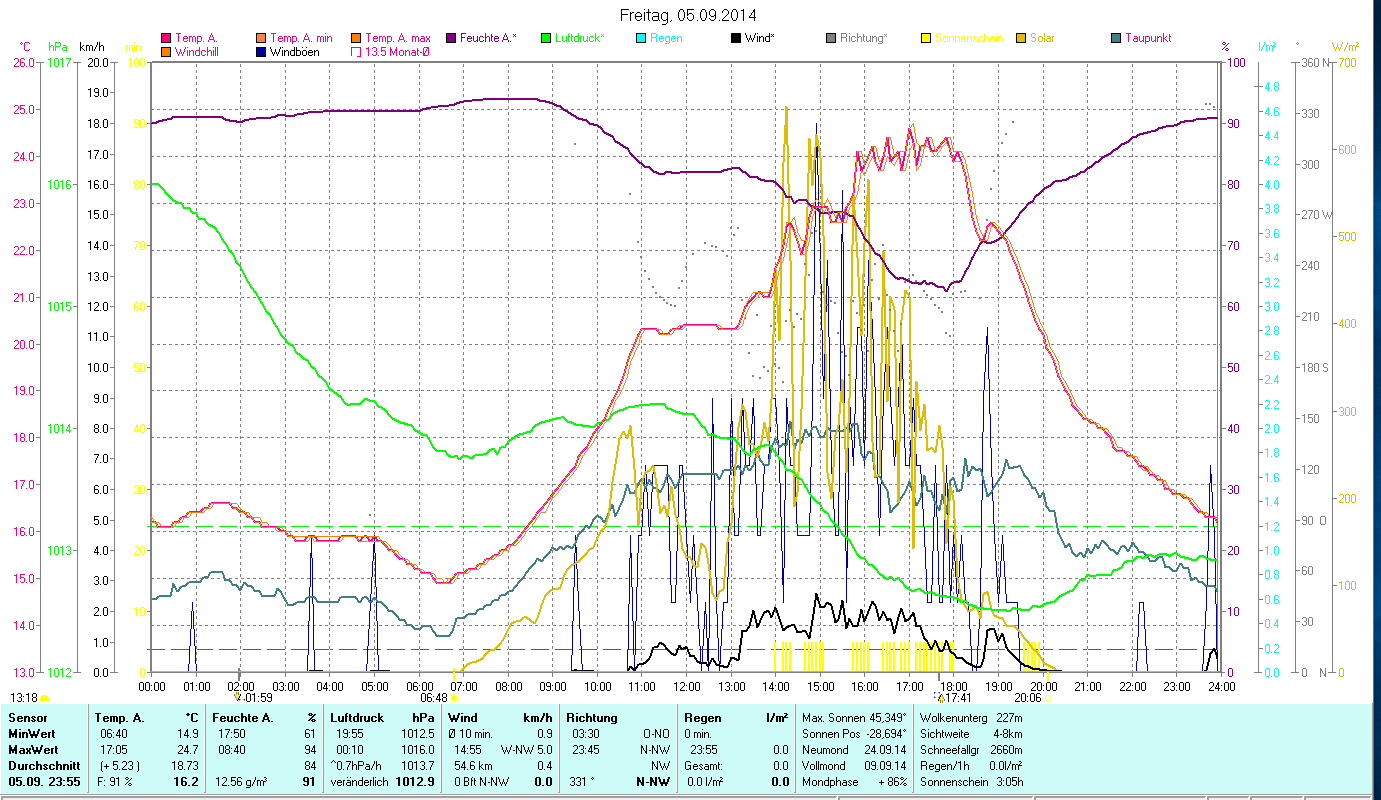Click the Taupunkt legend label
Image resolution: width=1381 pixels, height=800 pixels.
(x=1148, y=38)
